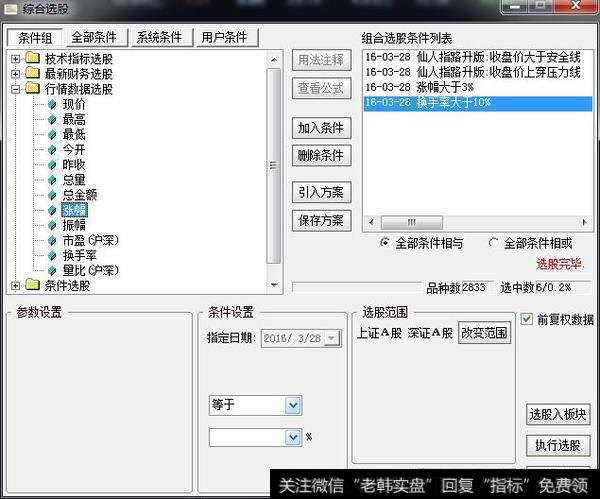The width and height of the screenshot is (600, 499).
Task: Open the percentage value dropdown arrow
Action: tap(293, 437)
